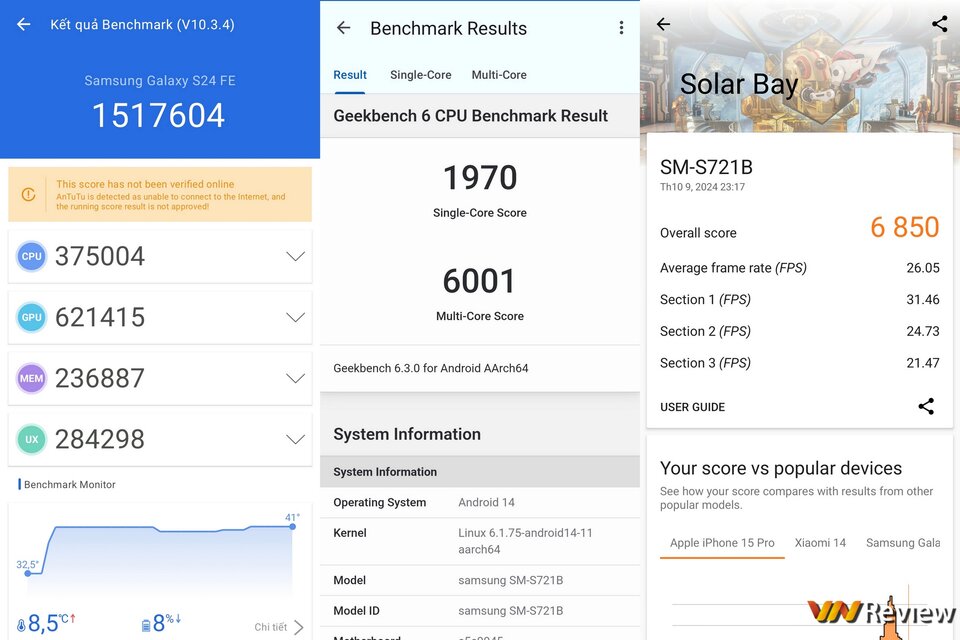Screen dimensions: 960x640
Task: Tap Average frame rate 26.05 row
Action: 800,268
